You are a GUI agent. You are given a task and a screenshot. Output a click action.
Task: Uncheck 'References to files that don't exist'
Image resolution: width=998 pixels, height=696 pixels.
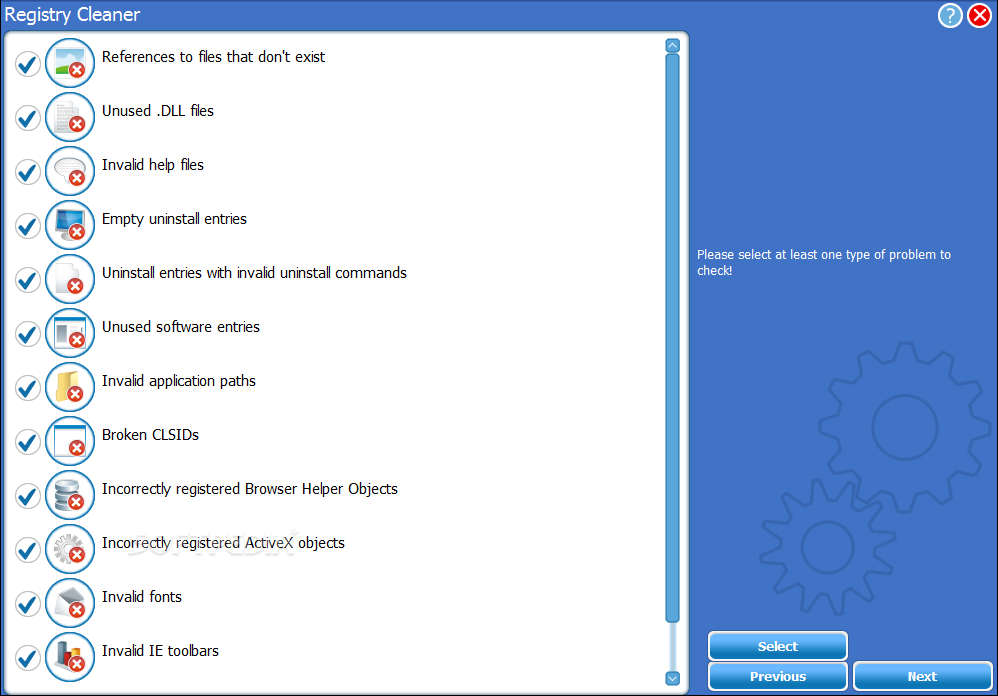coord(28,64)
